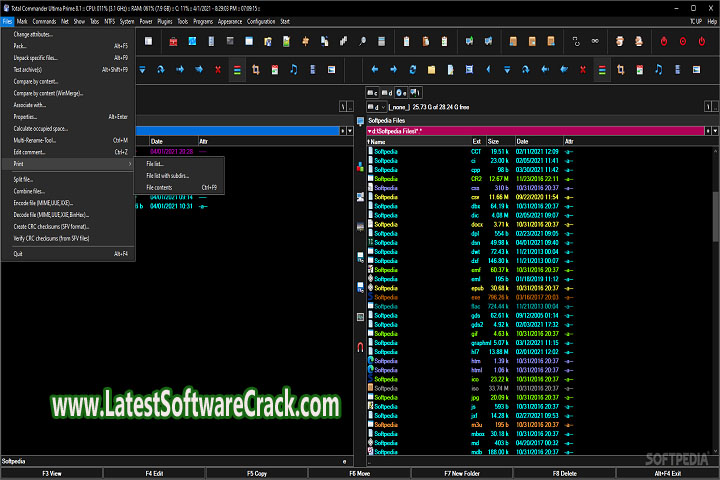Click the film strip icon in right panel toolbar
The image size is (720, 480).
(677, 70)
